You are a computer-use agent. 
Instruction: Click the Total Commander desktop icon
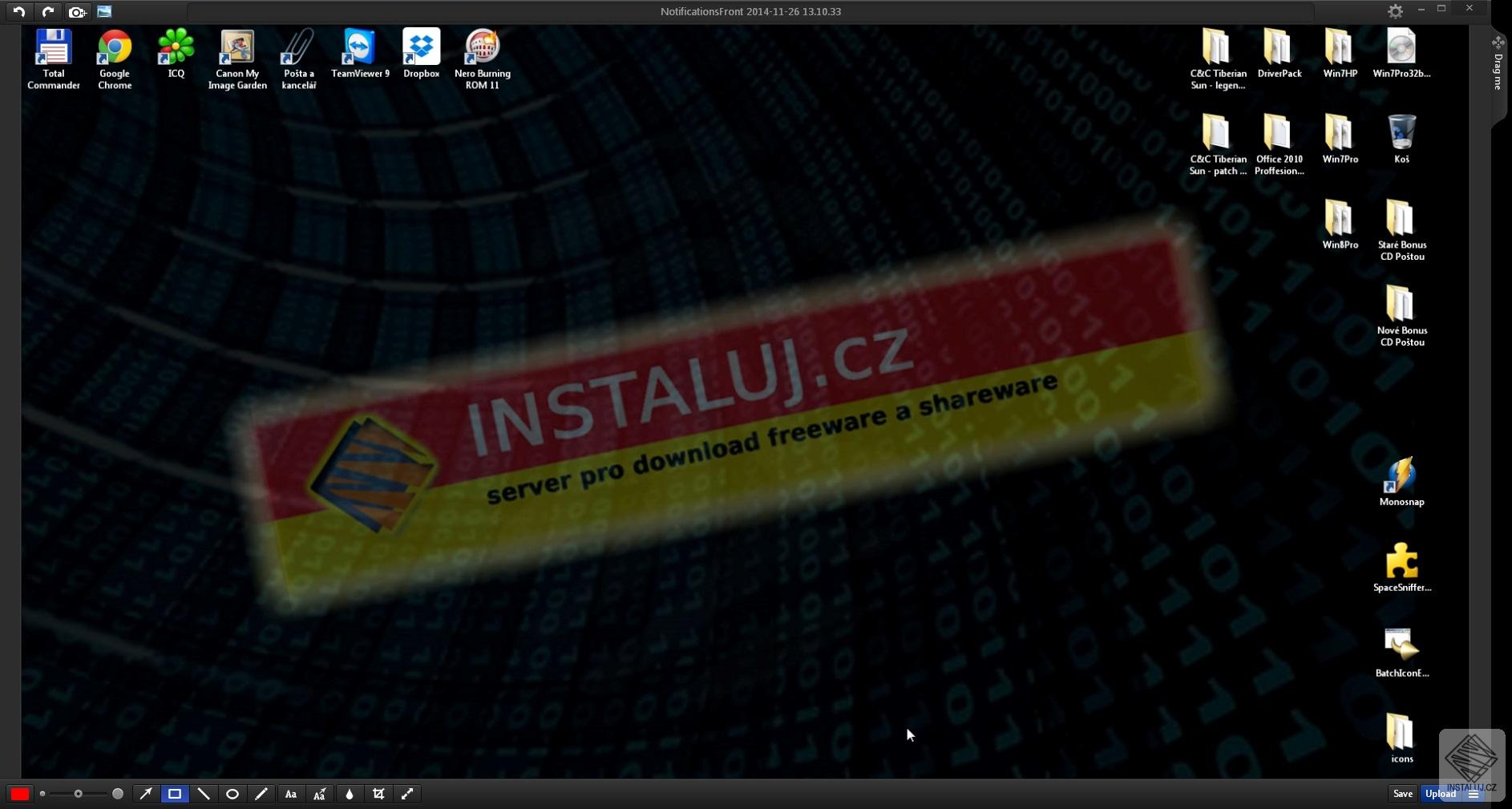[54, 59]
